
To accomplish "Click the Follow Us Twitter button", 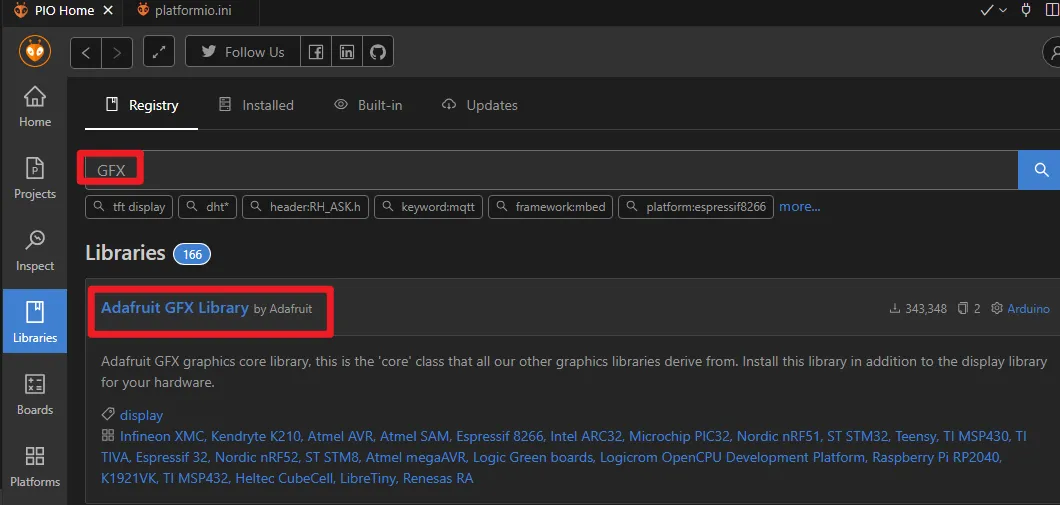I will [243, 52].
